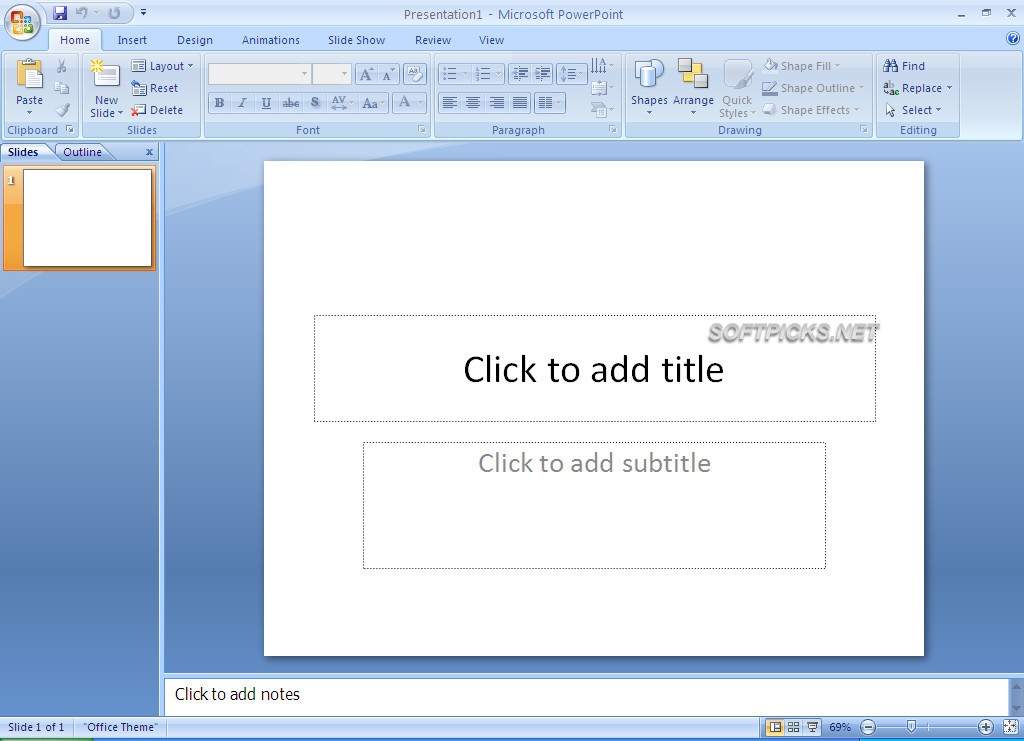Viewport: 1024px width, 741px height.
Task: Center the text
Action: point(473,102)
